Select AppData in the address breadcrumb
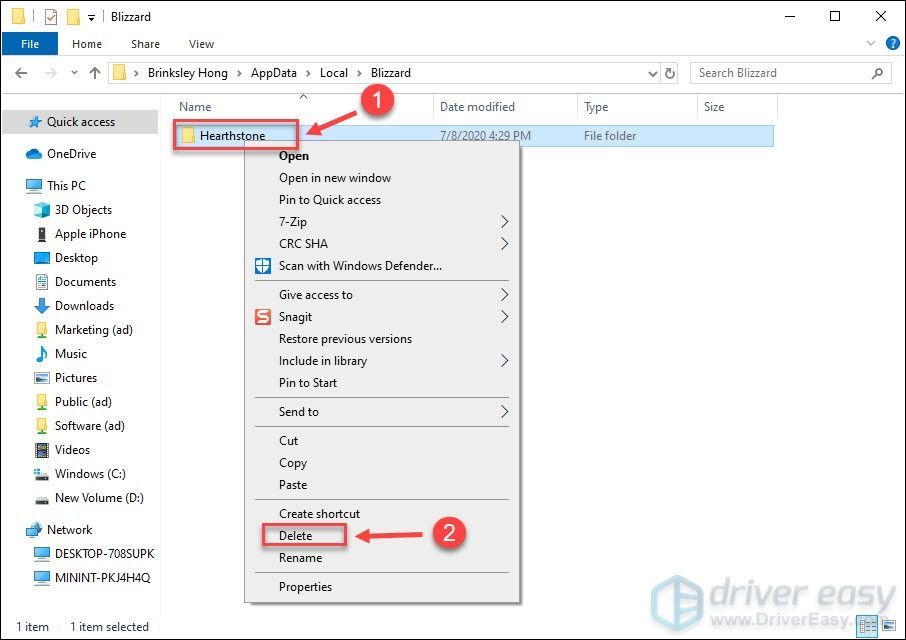The width and height of the screenshot is (906, 640). (x=274, y=73)
